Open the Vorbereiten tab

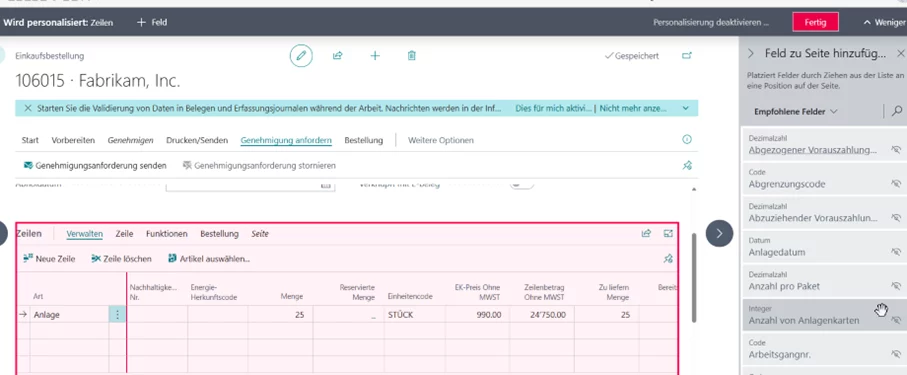73,140
